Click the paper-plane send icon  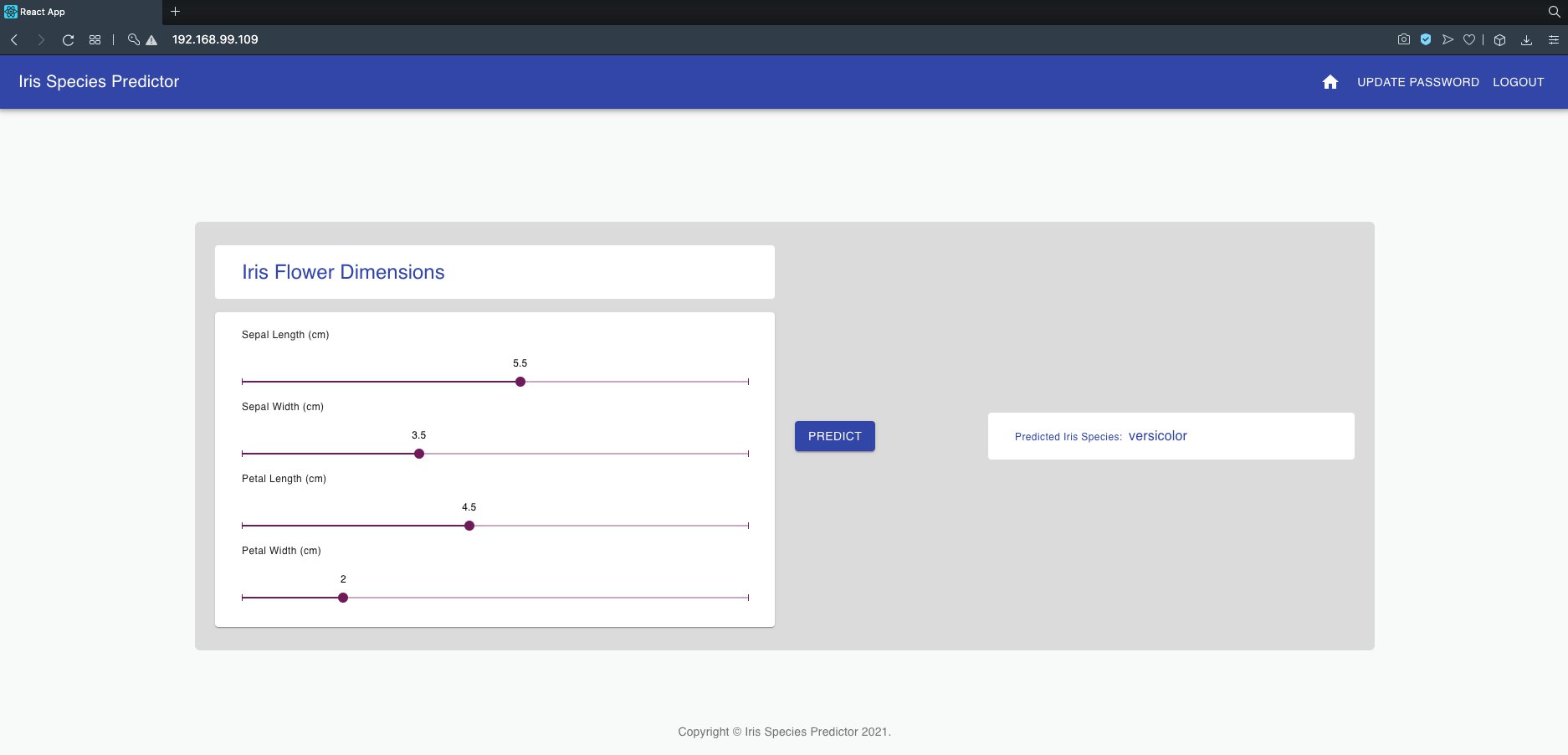pos(1448,39)
